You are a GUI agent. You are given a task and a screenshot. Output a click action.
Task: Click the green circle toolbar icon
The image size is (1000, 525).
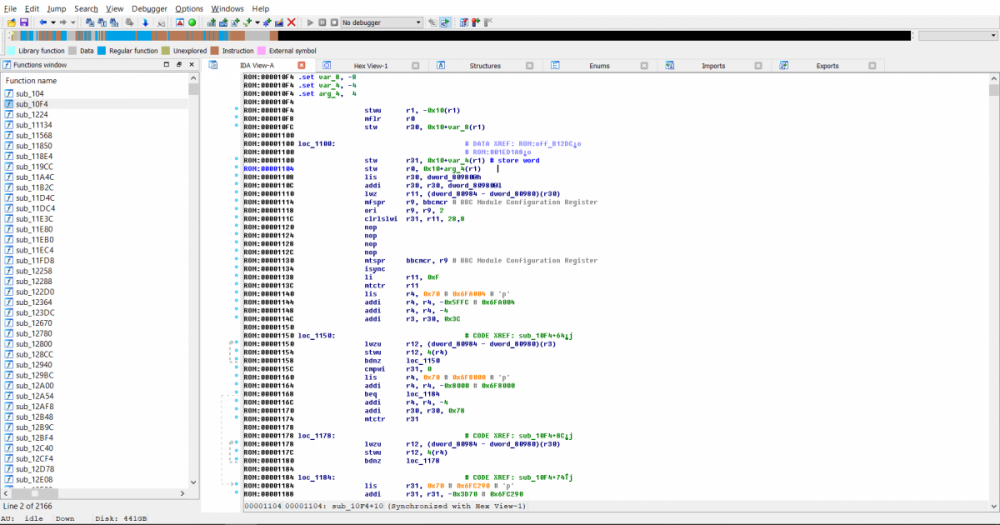[x=192, y=22]
